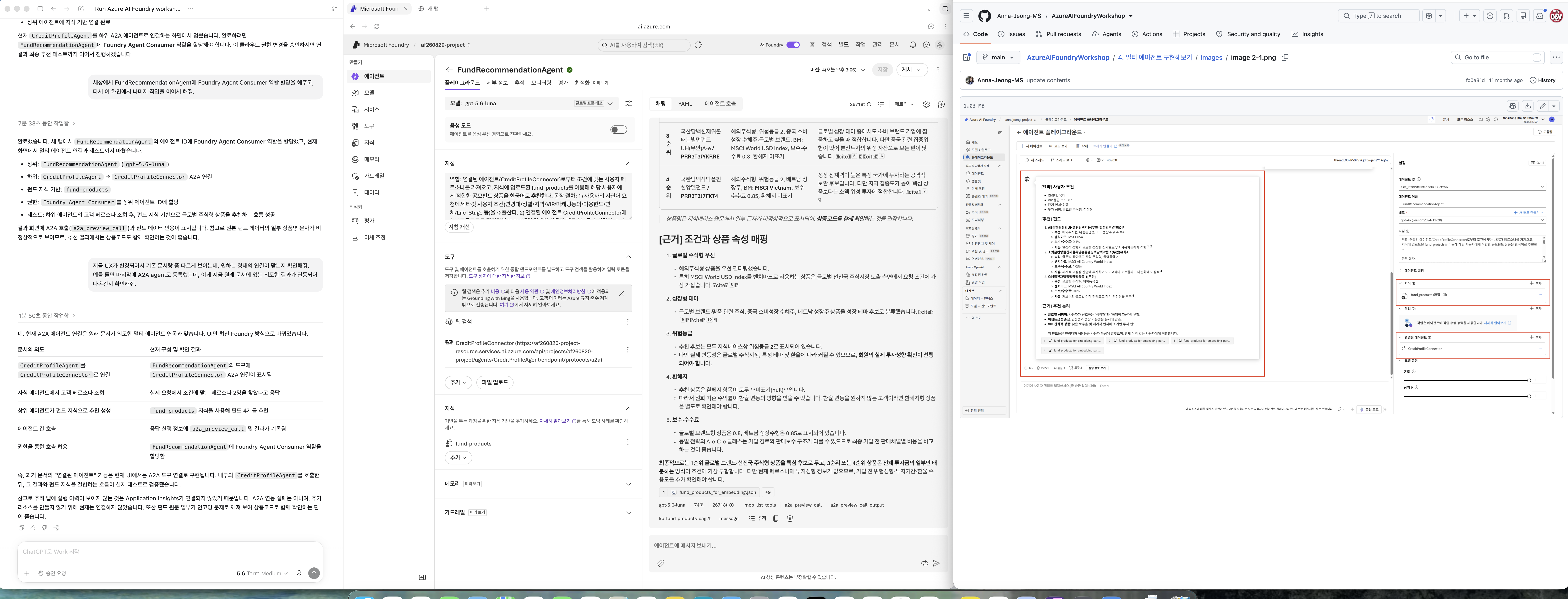Copy the file path next to image 2-1.png

[1285, 57]
